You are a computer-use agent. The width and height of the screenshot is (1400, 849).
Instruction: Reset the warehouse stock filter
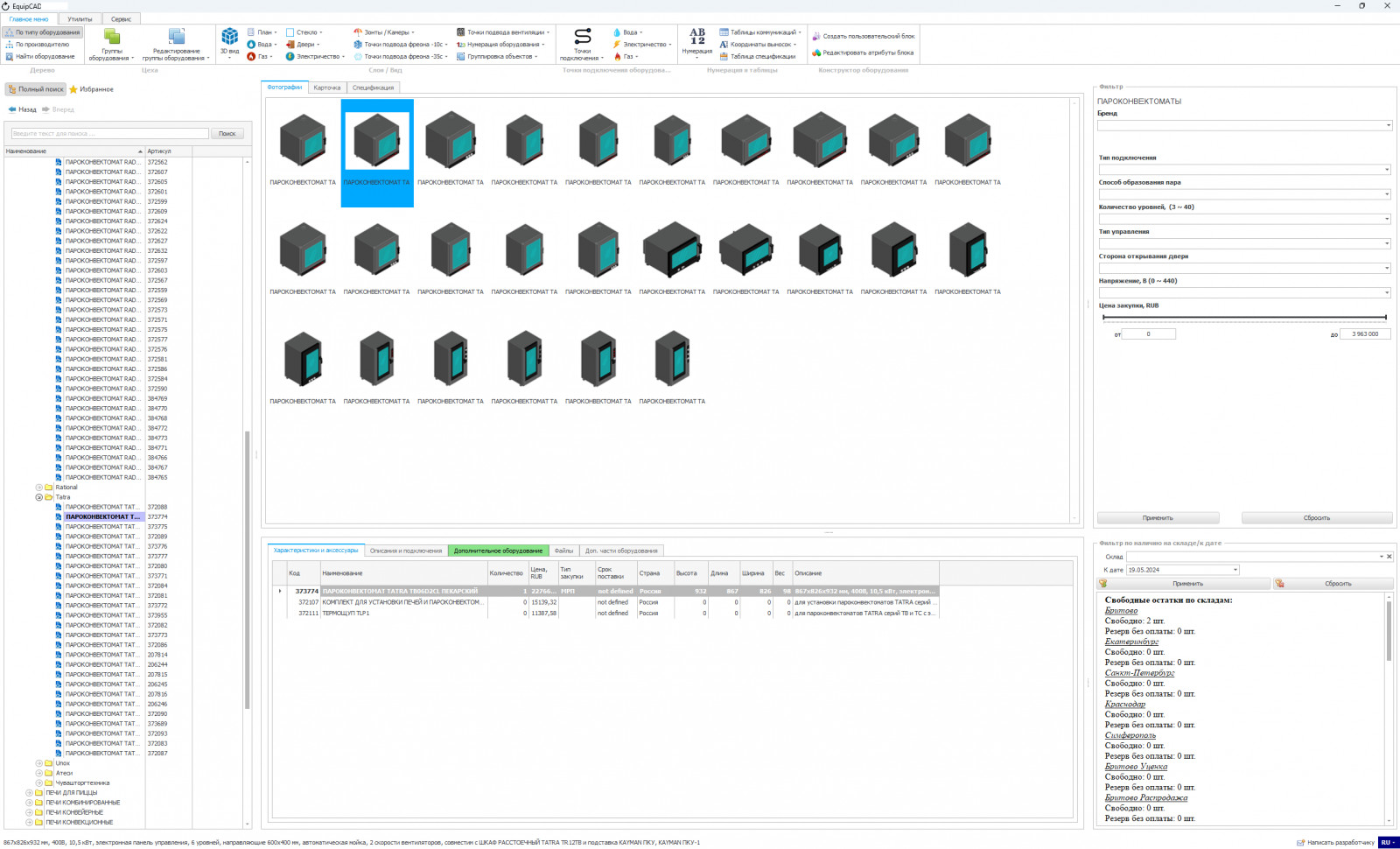[x=1333, y=584]
